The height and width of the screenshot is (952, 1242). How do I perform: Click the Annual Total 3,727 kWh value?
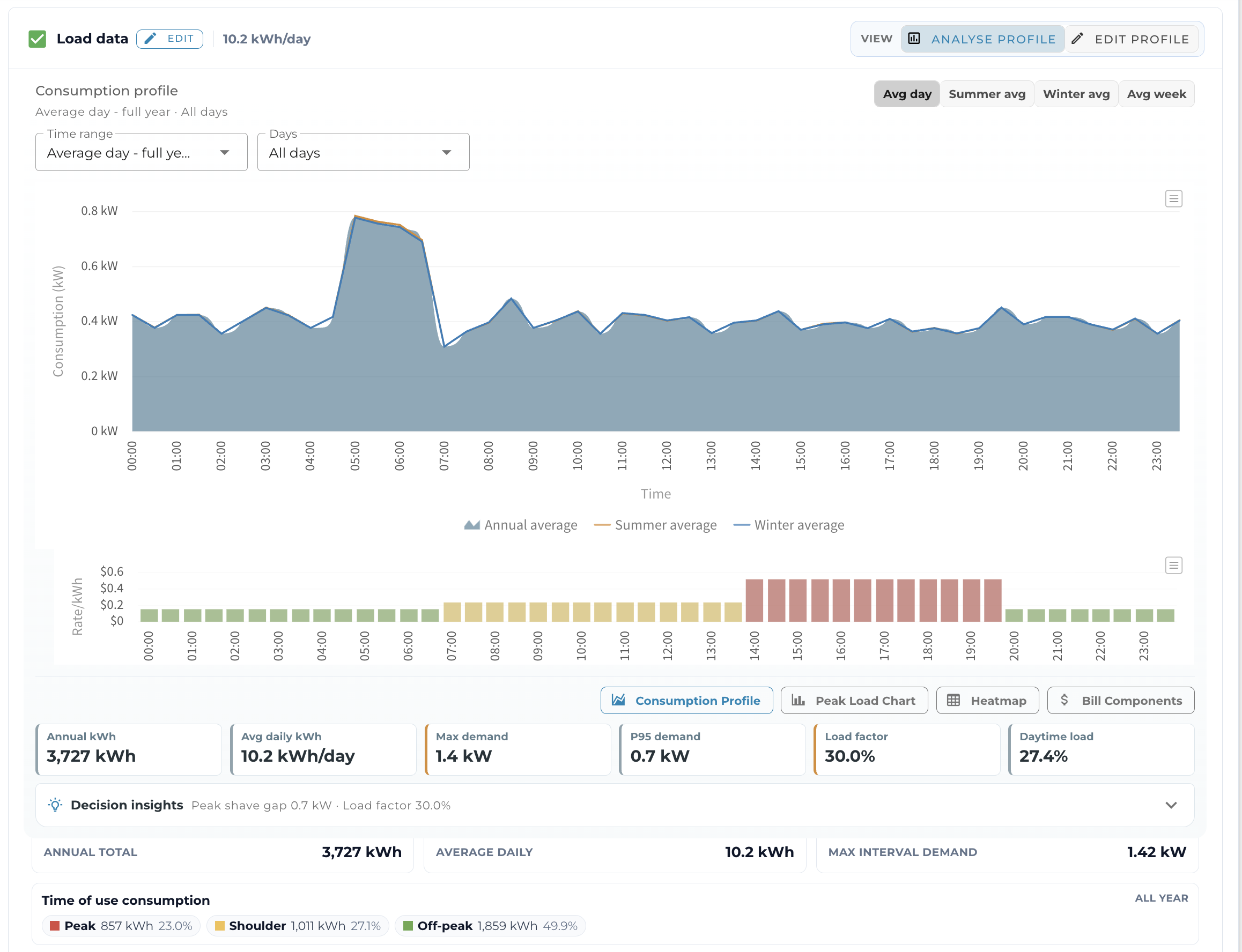361,852
